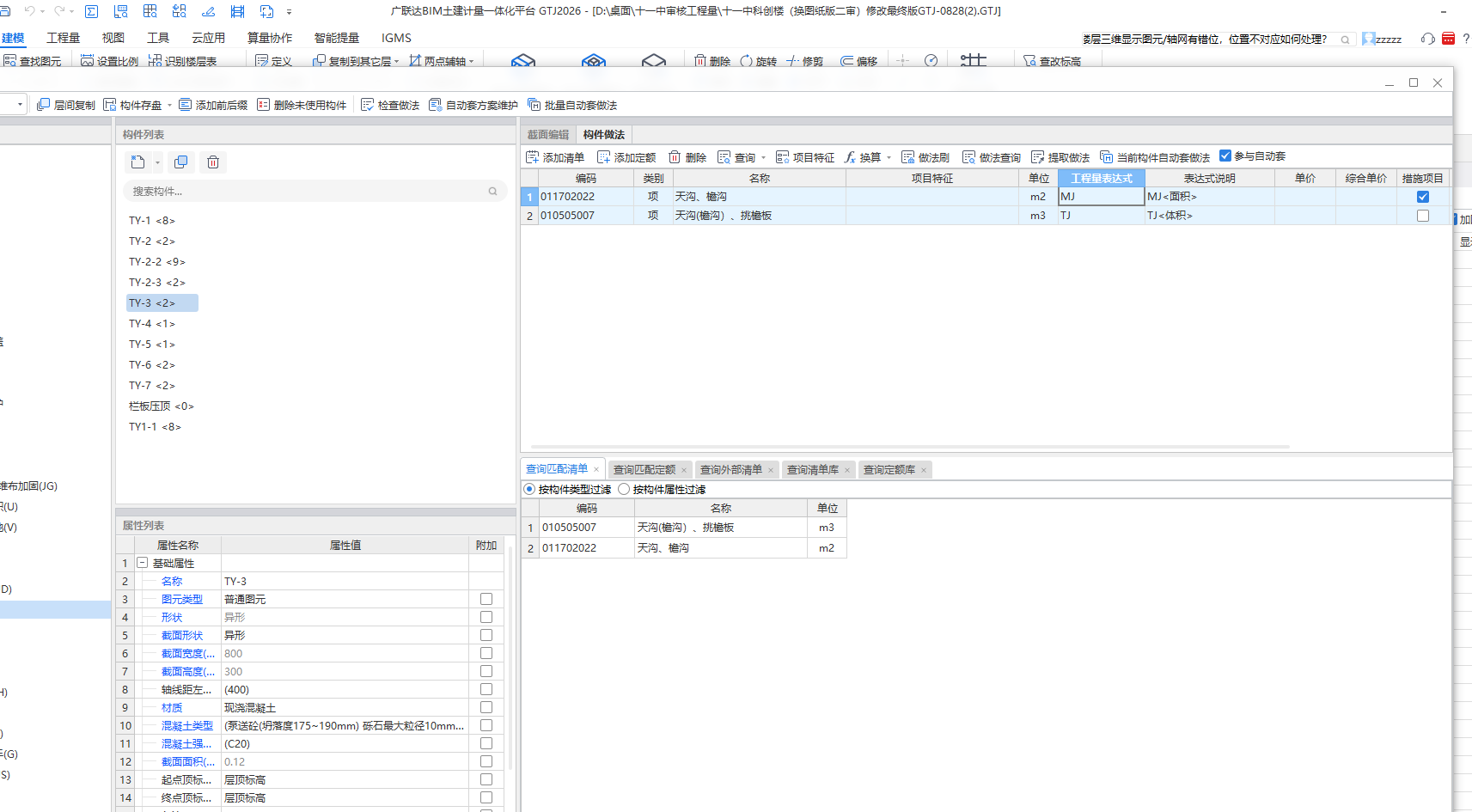Open 自动套方案维护 scheme maintenance
1472x812 pixels.
pyautogui.click(x=473, y=105)
